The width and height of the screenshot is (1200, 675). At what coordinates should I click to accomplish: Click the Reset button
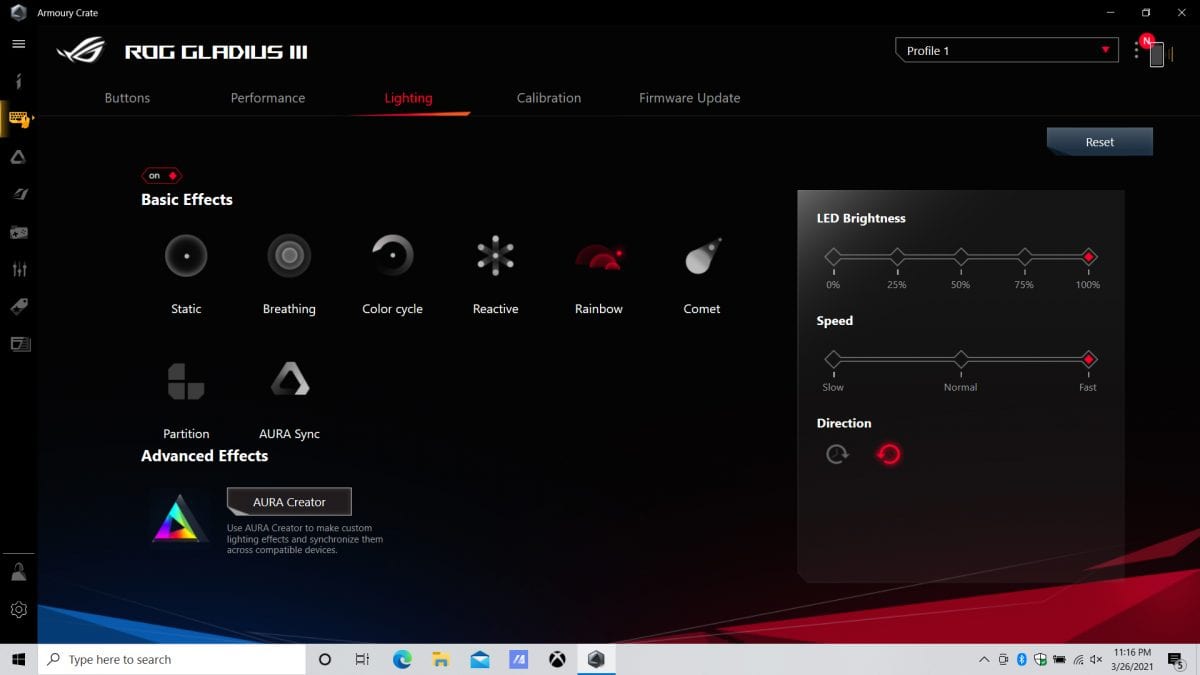click(1100, 142)
